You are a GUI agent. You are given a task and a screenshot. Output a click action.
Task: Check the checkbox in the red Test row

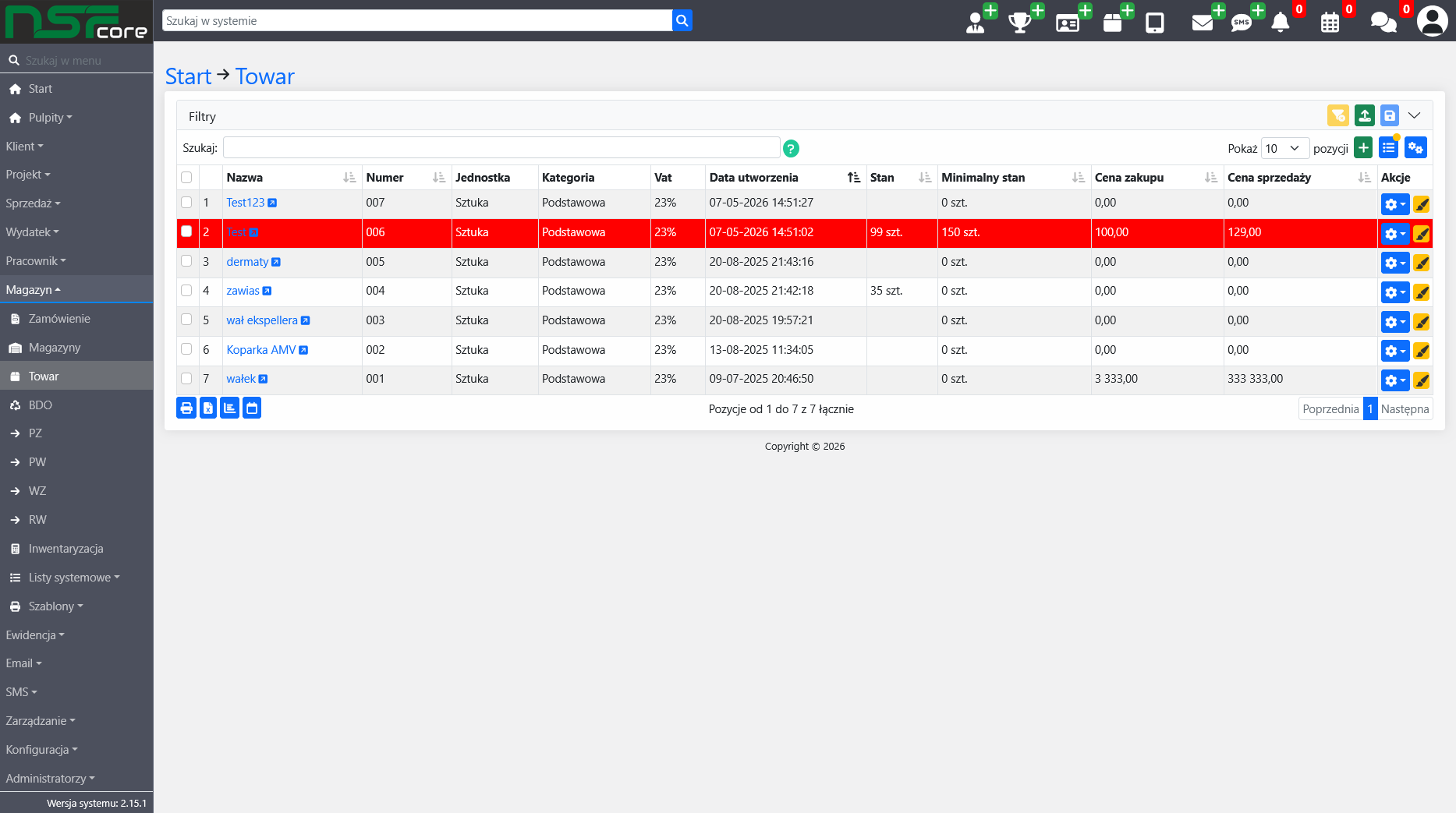click(x=186, y=232)
